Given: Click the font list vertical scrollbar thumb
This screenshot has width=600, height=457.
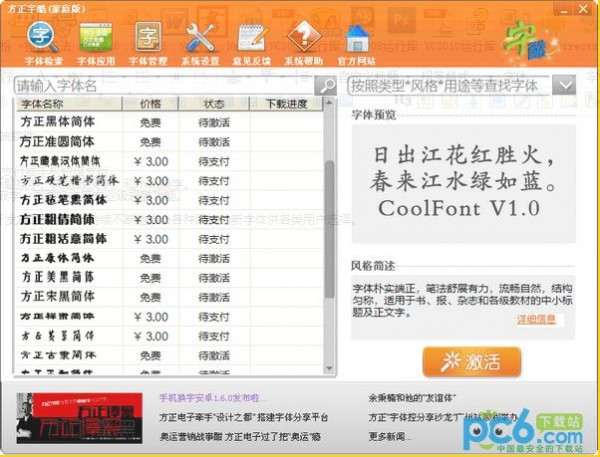Looking at the screenshot, I should point(329,229).
